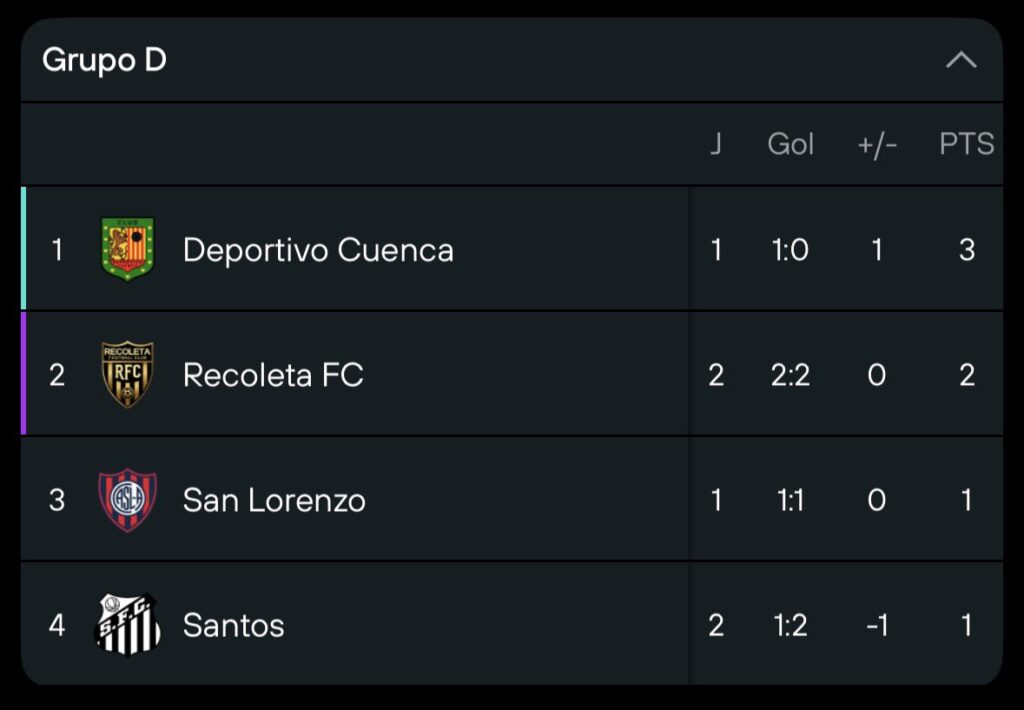Click San Lorenzo's 1:1 goal record
The width and height of the screenshot is (1024, 710).
pos(790,500)
